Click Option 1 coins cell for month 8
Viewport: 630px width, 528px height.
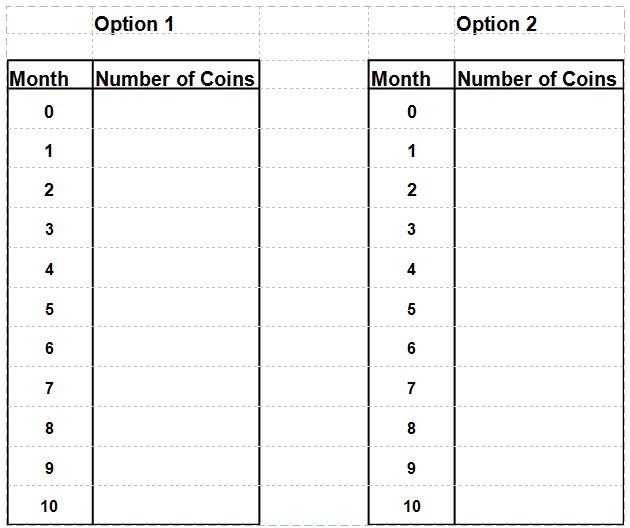tap(175, 428)
